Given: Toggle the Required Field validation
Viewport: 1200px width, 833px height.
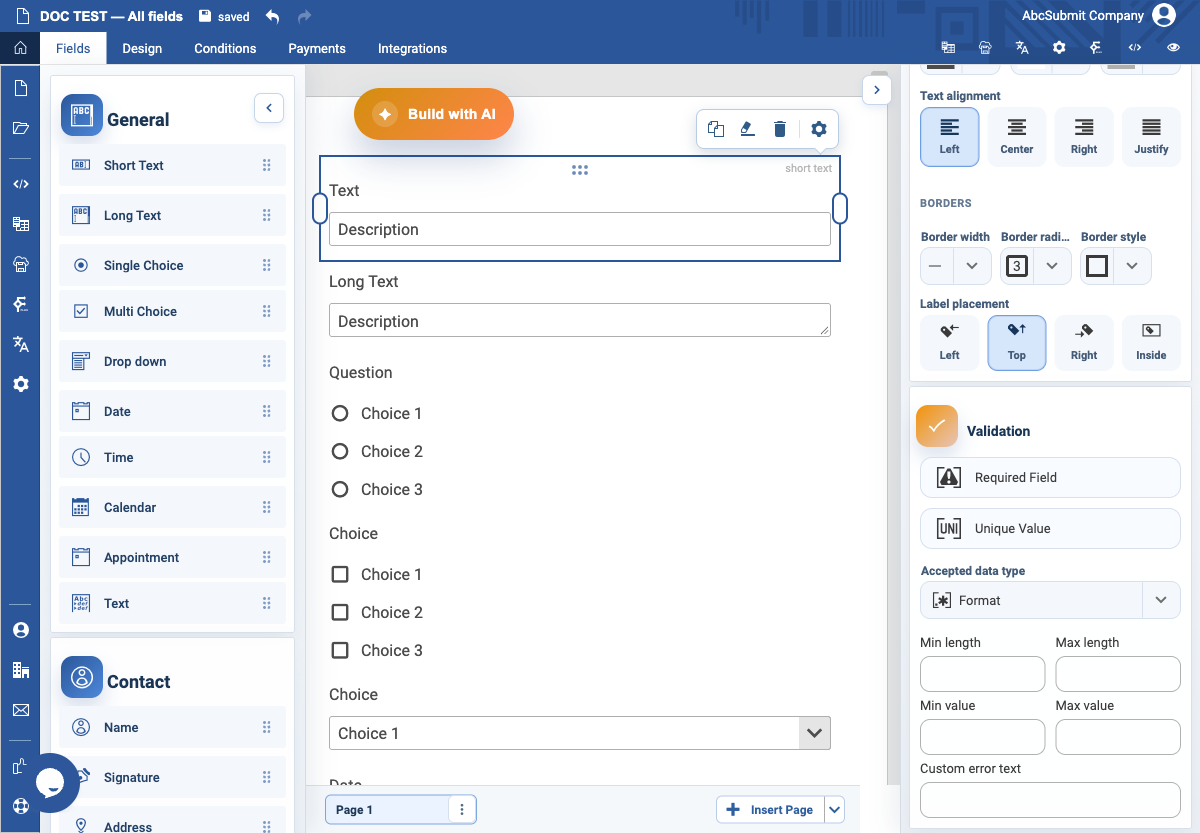Looking at the screenshot, I should 1050,477.
